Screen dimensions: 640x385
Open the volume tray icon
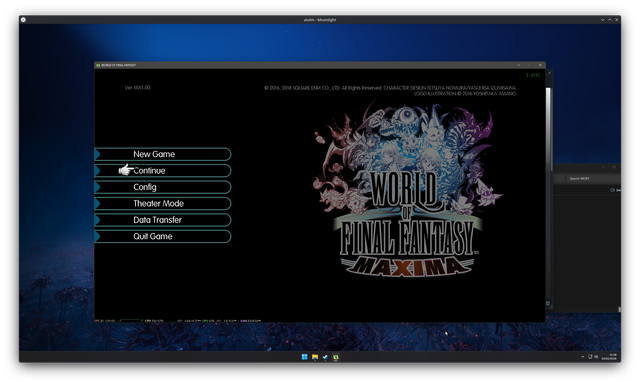[596, 357]
